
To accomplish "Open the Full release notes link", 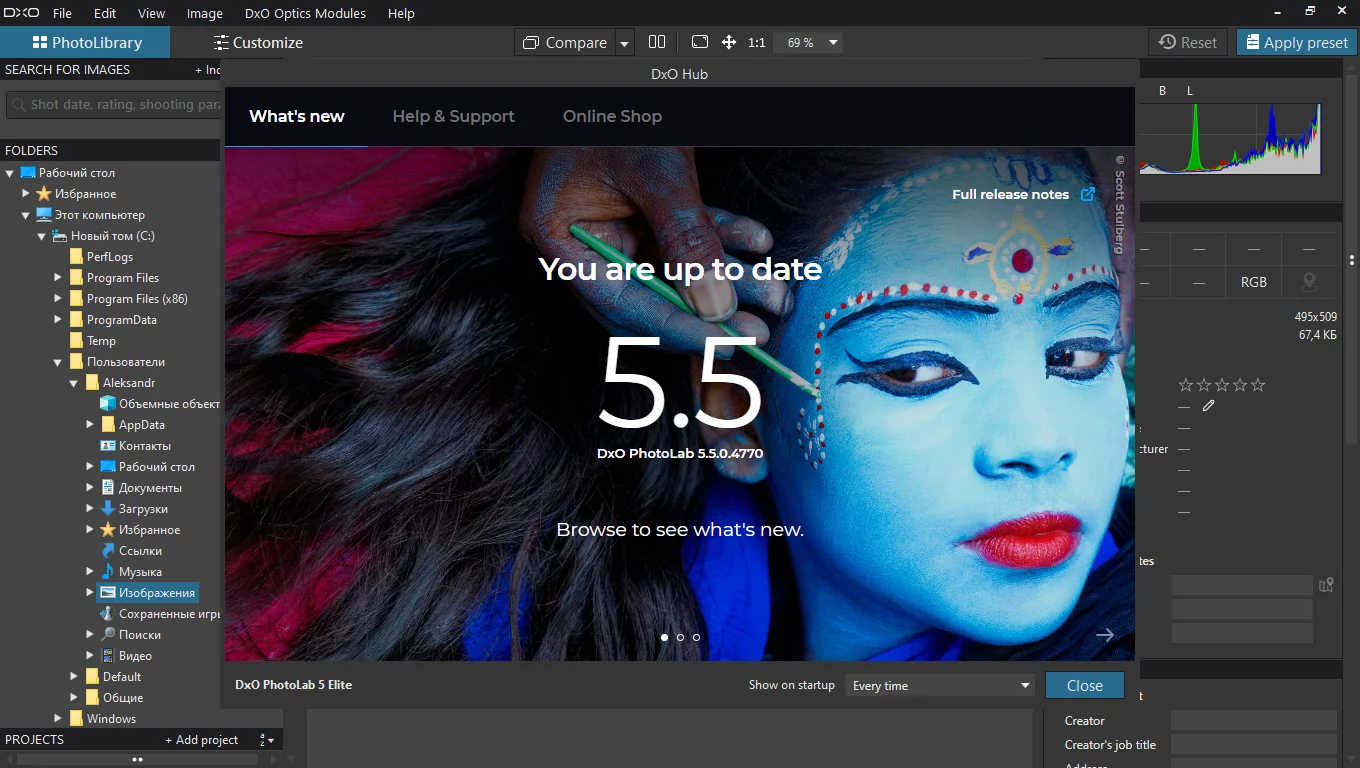I will (x=1023, y=194).
